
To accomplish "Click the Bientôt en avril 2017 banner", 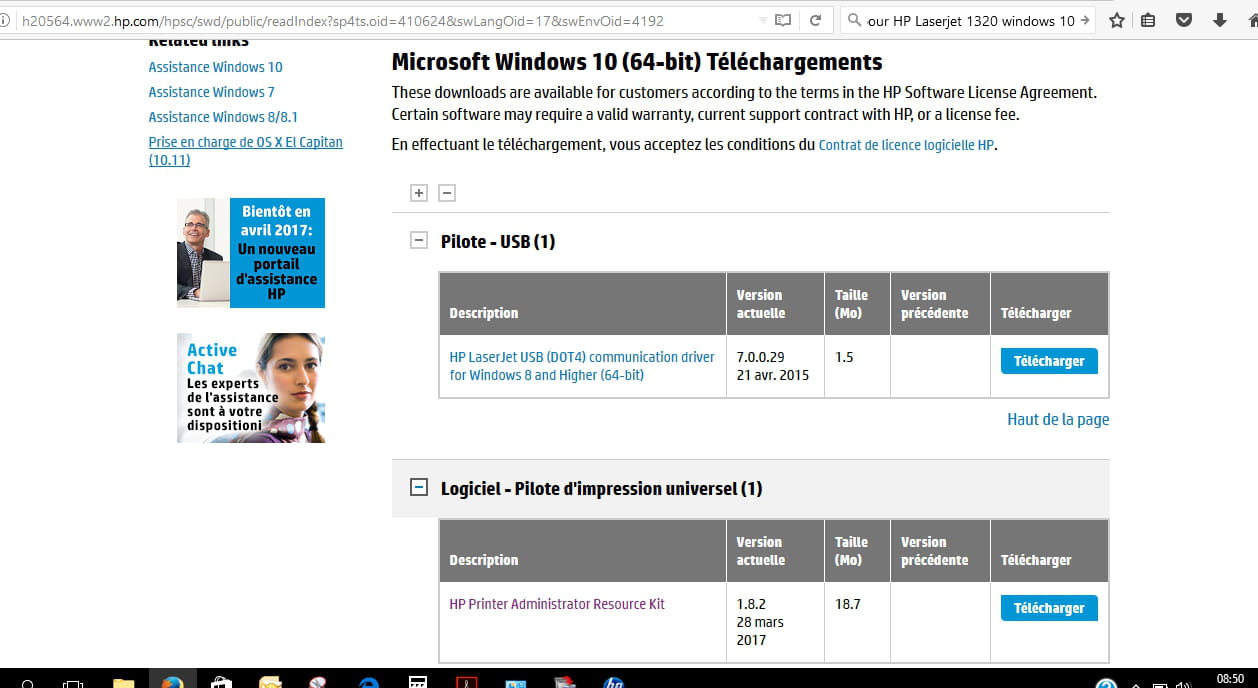I will tap(251, 253).
